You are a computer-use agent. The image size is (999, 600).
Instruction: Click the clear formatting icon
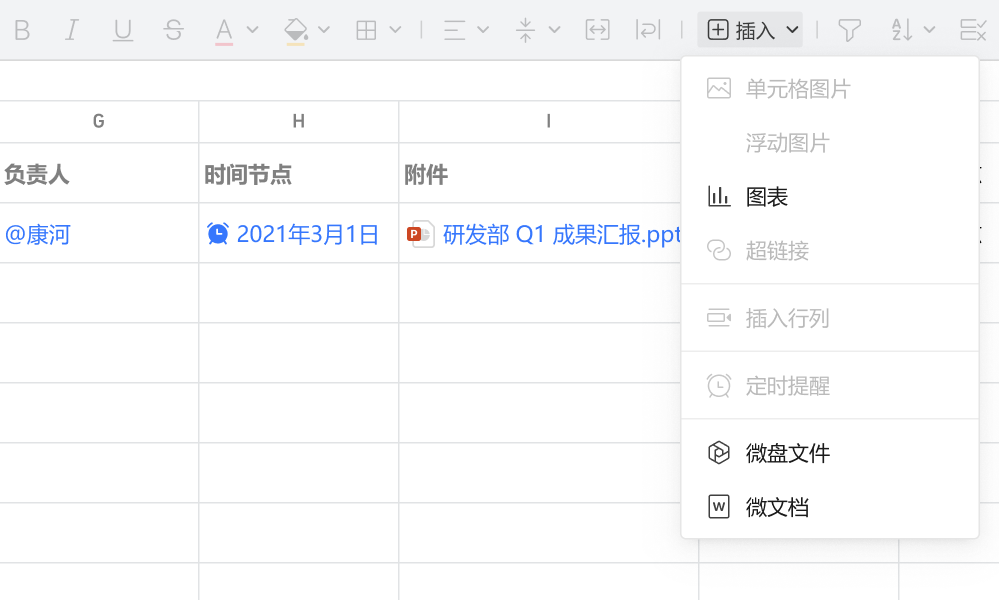[x=973, y=30]
